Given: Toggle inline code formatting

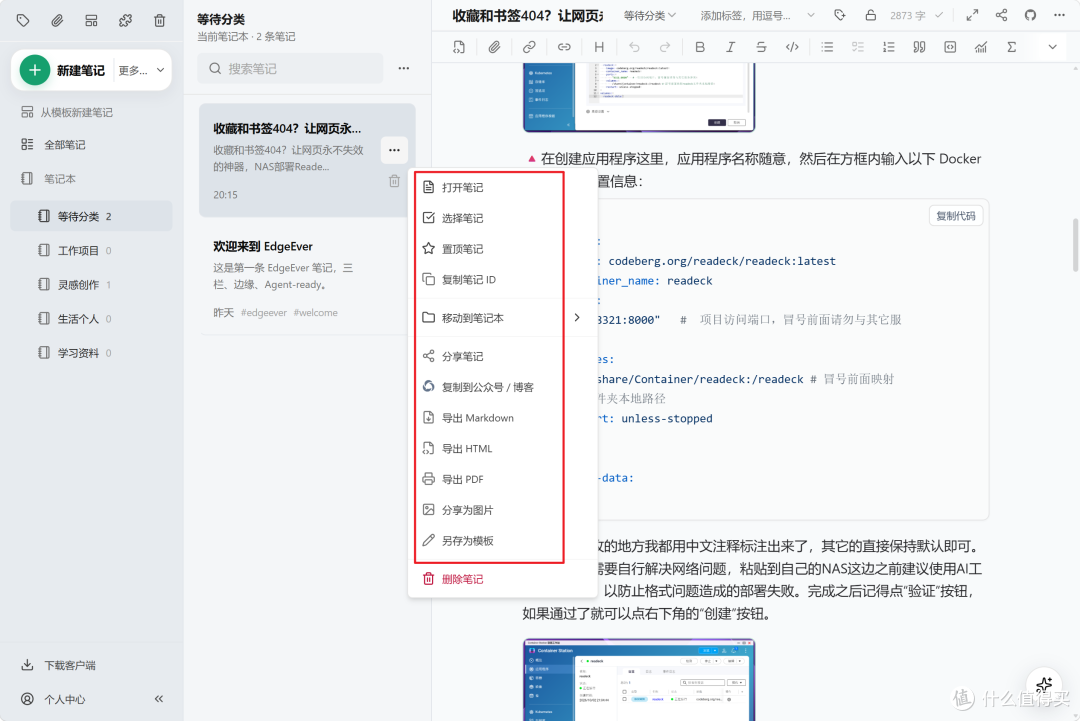Looking at the screenshot, I should [792, 47].
